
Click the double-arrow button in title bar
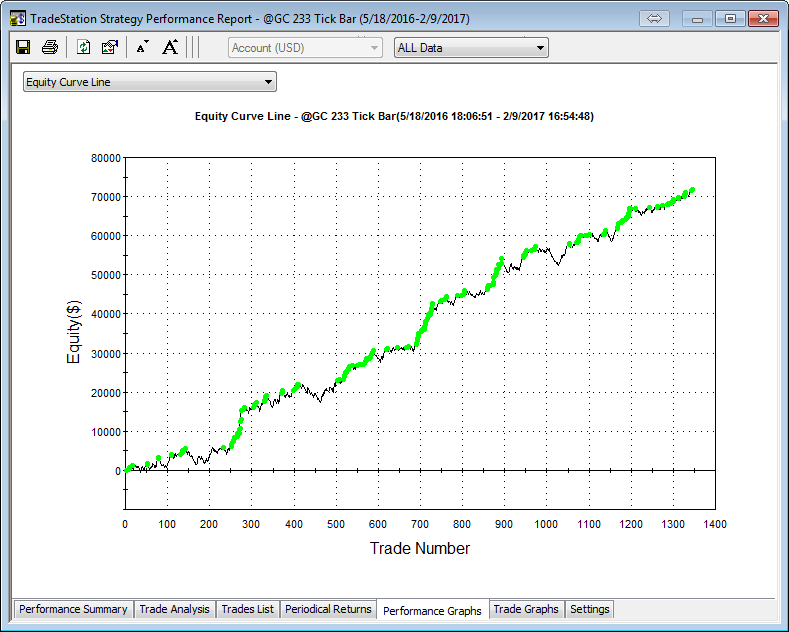click(x=656, y=19)
